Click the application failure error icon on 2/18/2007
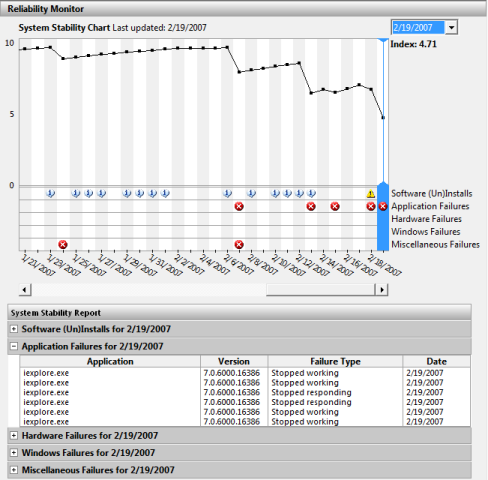 371,206
